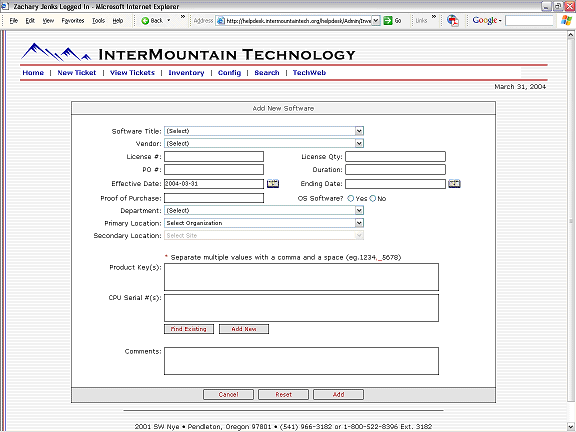Click the Duration input field

click(395, 169)
